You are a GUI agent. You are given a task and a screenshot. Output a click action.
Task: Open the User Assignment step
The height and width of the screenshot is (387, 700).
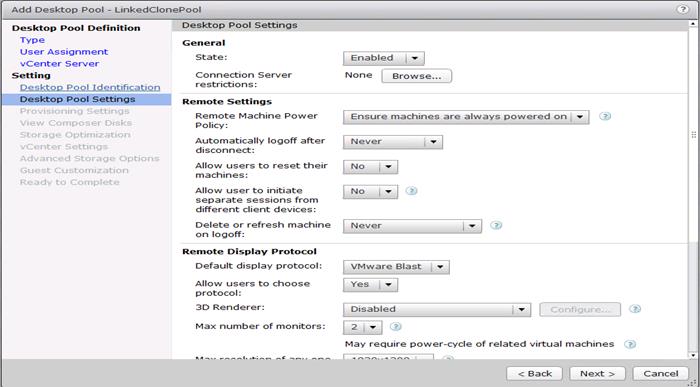tap(64, 52)
